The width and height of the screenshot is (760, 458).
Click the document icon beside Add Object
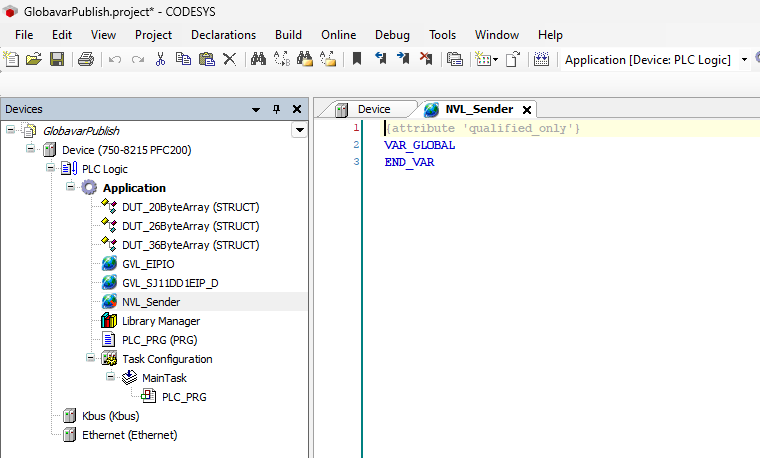tap(512, 59)
